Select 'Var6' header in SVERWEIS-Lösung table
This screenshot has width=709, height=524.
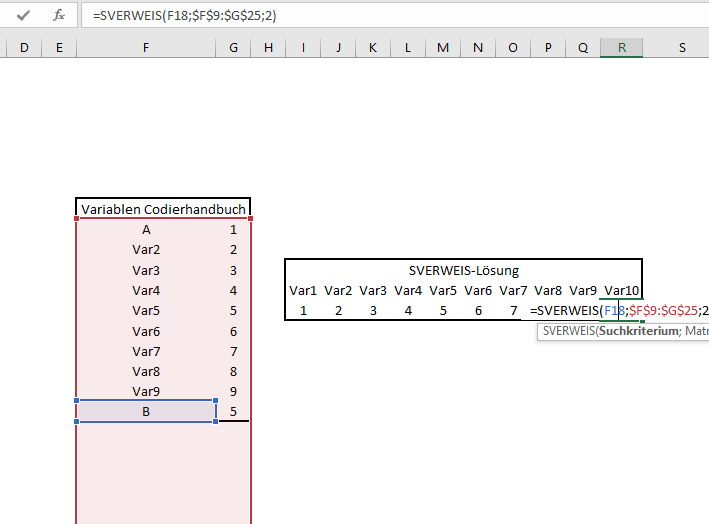click(x=478, y=290)
